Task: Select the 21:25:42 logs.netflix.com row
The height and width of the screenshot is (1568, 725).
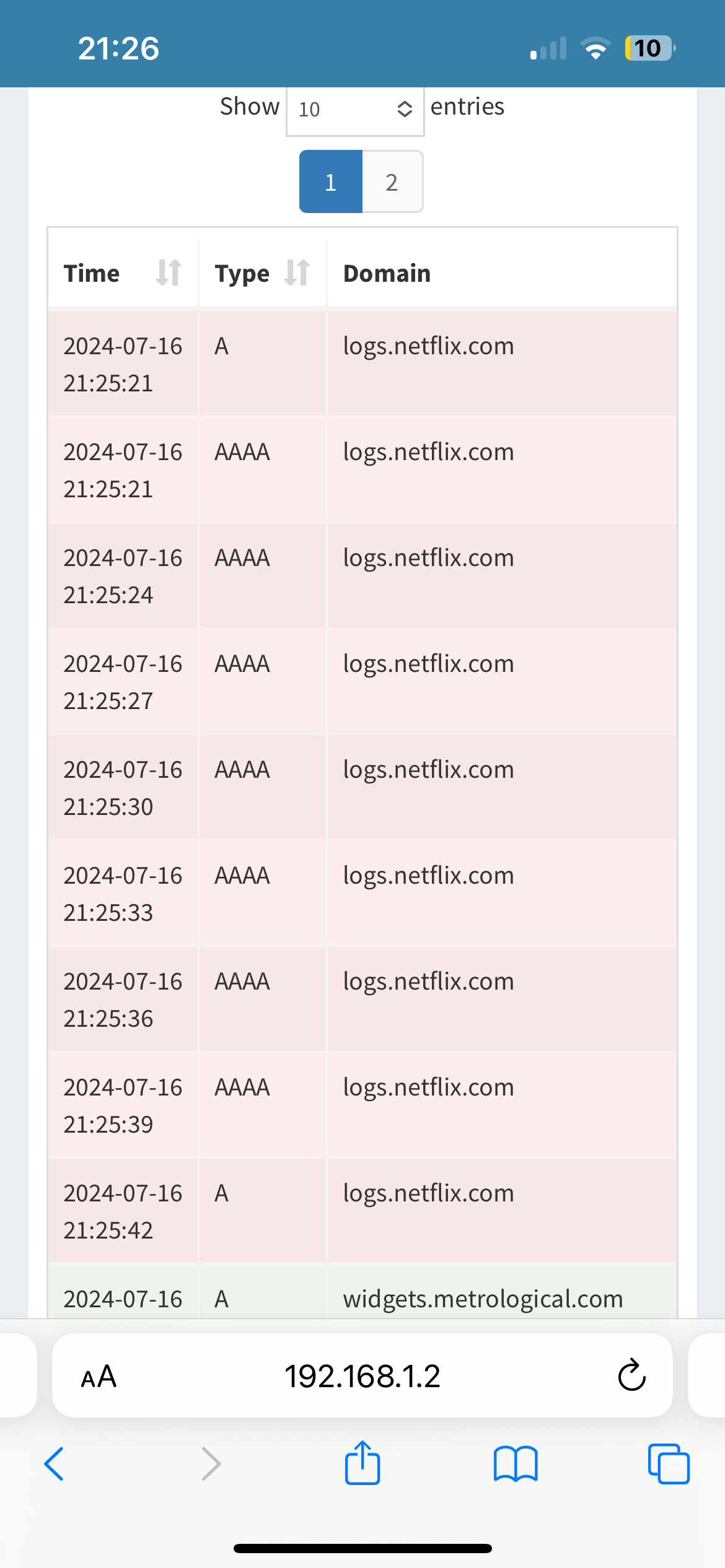Action: (x=362, y=1211)
